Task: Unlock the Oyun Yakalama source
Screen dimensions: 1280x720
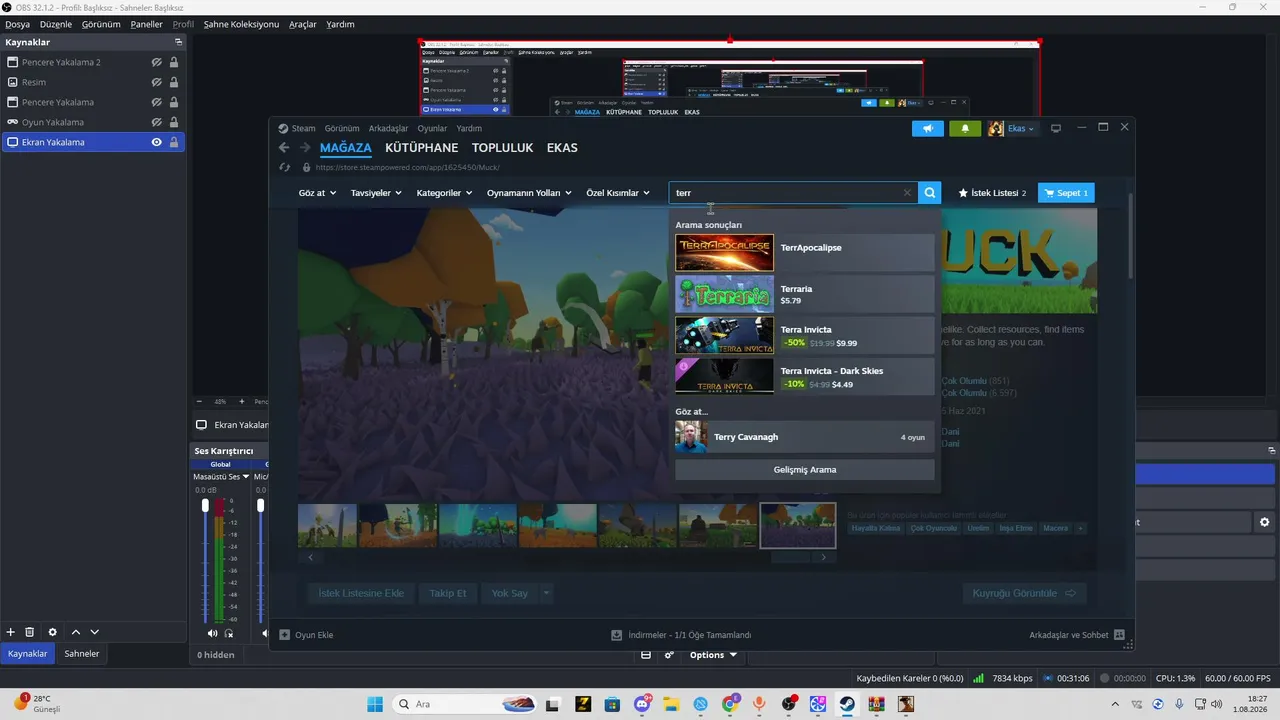Action: tap(174, 122)
